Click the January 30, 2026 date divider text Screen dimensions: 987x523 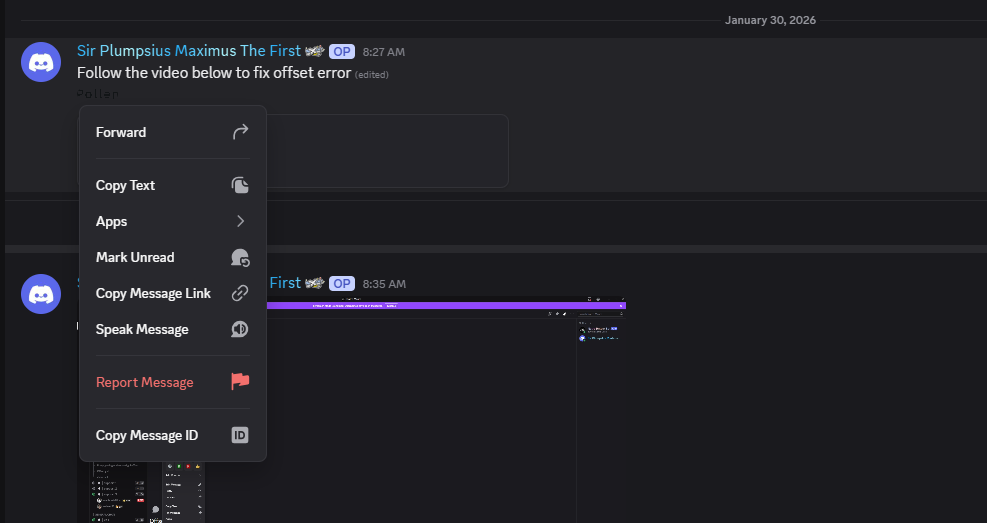[770, 20]
